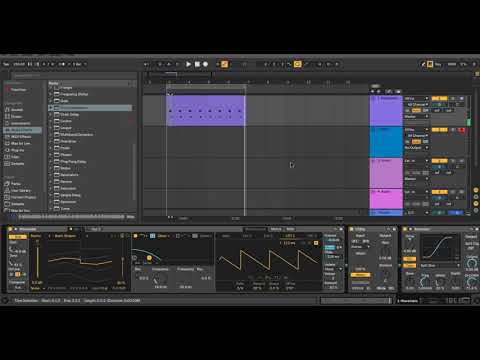Switch to LFO 1 tab in Wavetable

pos(289,236)
